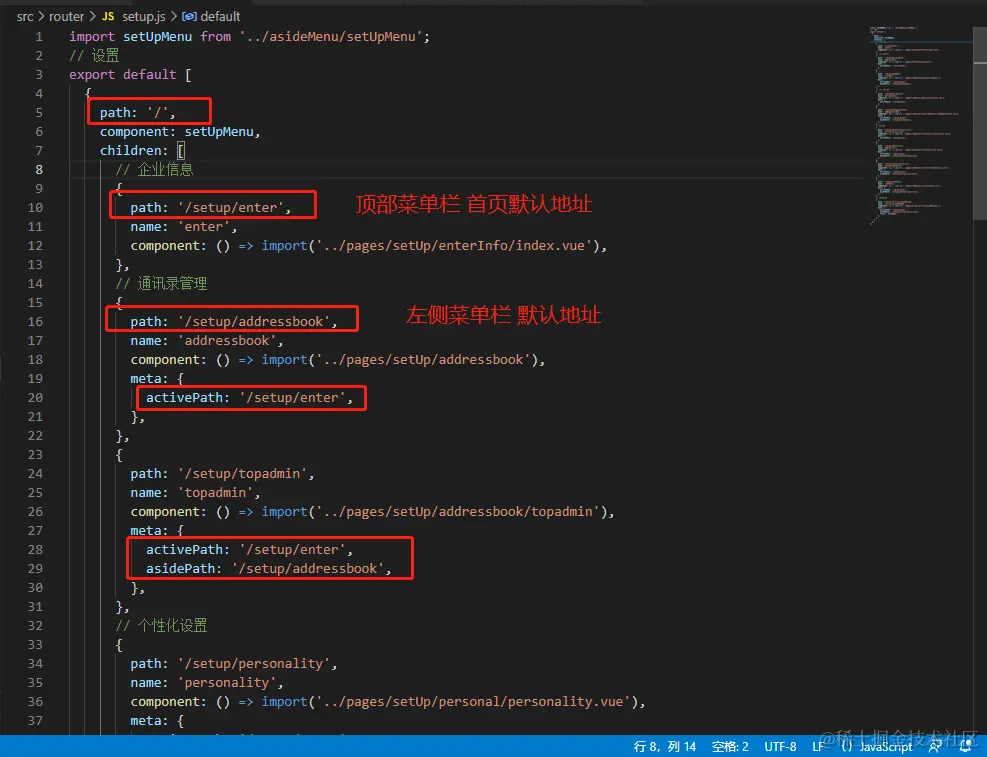Click 'meta: {' on line 37

click(x=157, y=721)
